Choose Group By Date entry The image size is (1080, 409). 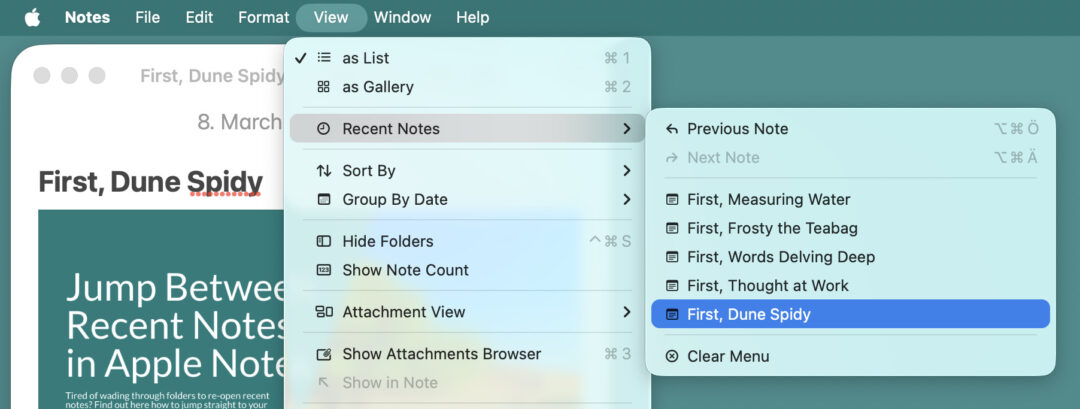(x=468, y=200)
